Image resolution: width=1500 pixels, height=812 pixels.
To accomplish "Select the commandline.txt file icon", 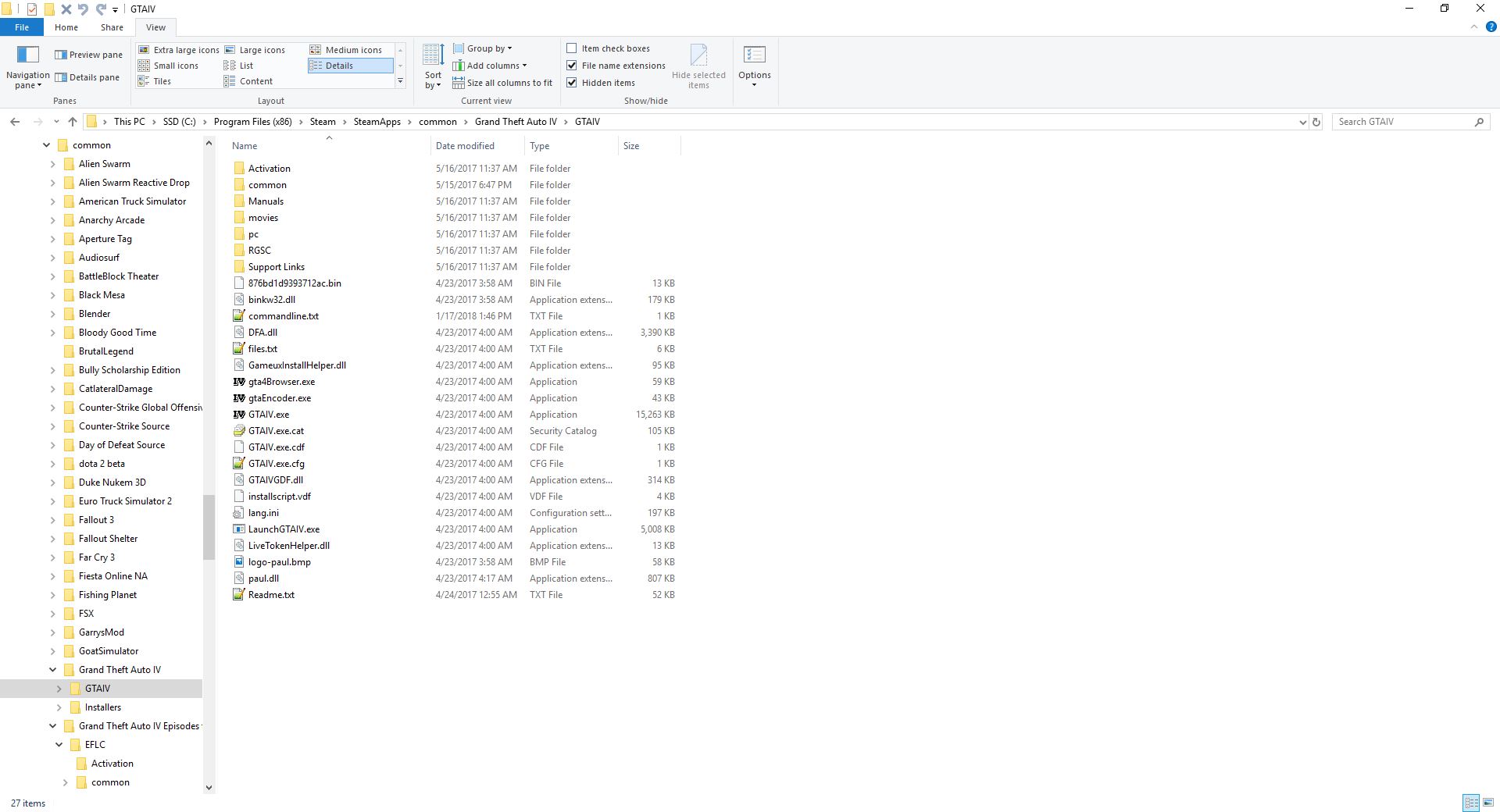I will click(x=239, y=316).
